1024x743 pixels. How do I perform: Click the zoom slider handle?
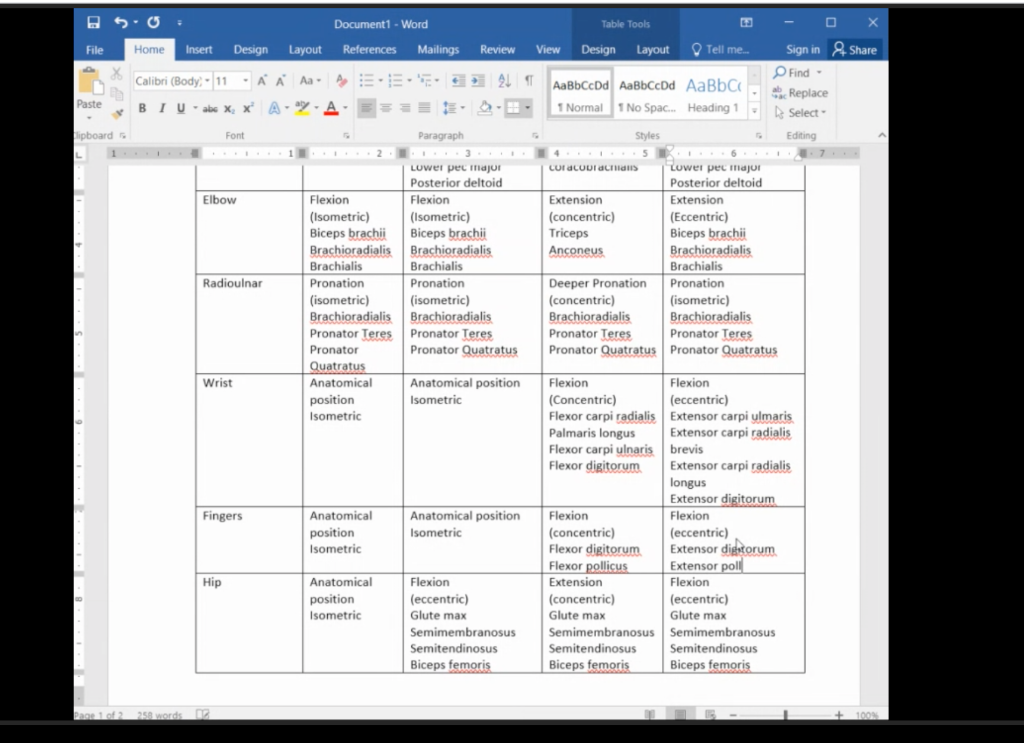(786, 715)
